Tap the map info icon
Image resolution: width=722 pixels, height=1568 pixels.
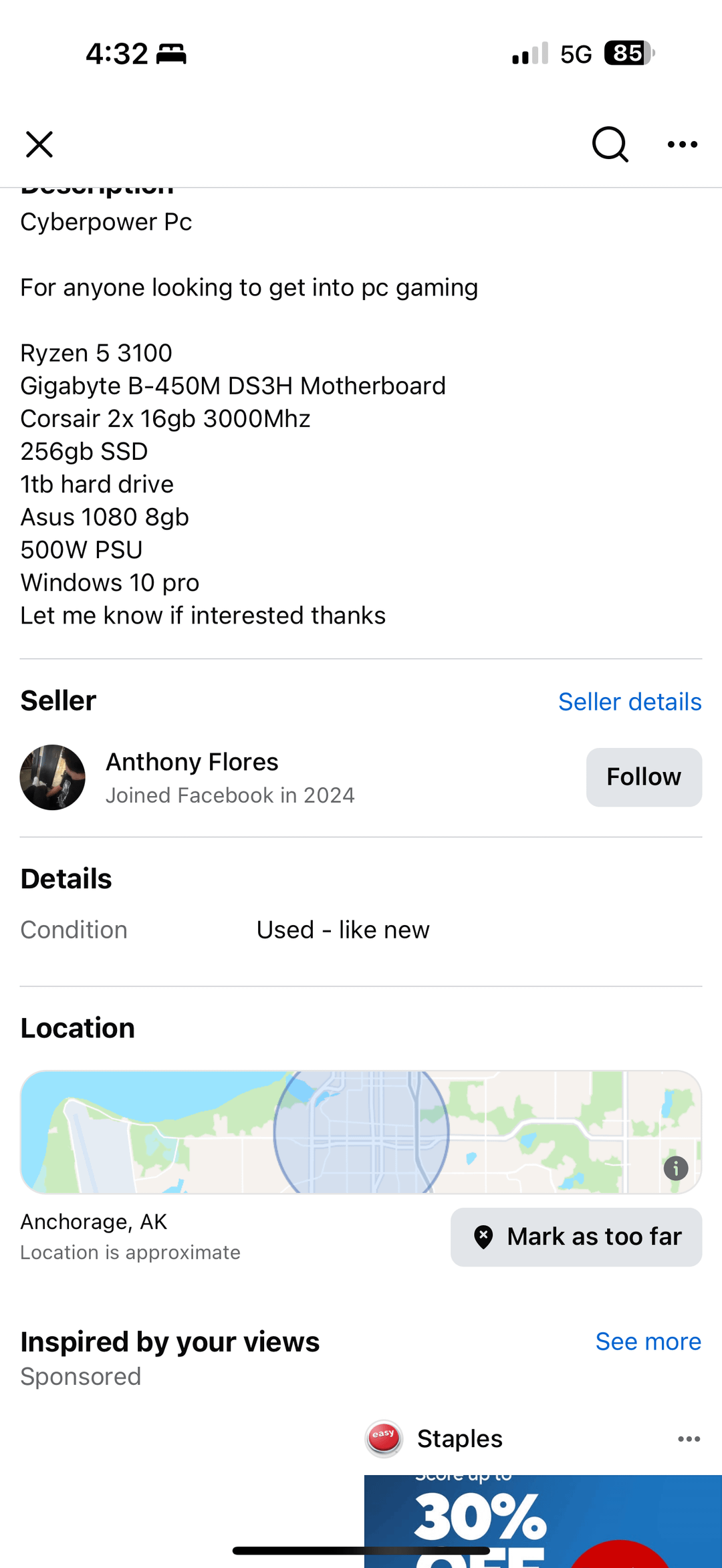[x=676, y=1168]
